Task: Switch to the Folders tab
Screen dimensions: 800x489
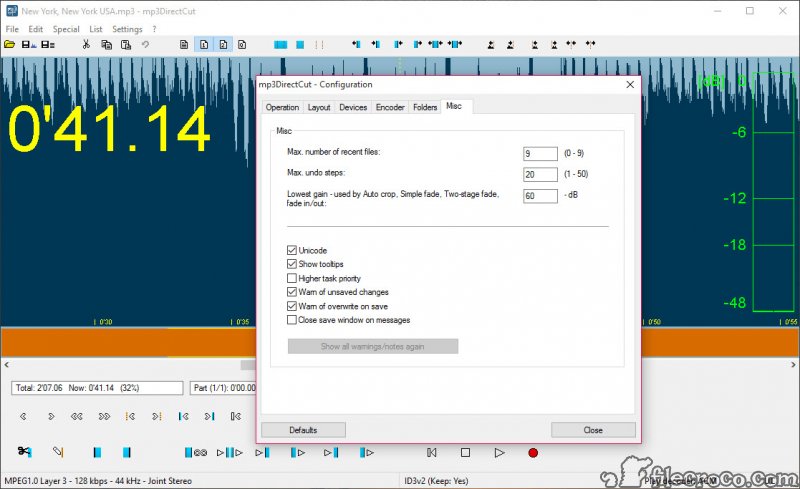Action: pyautogui.click(x=425, y=107)
